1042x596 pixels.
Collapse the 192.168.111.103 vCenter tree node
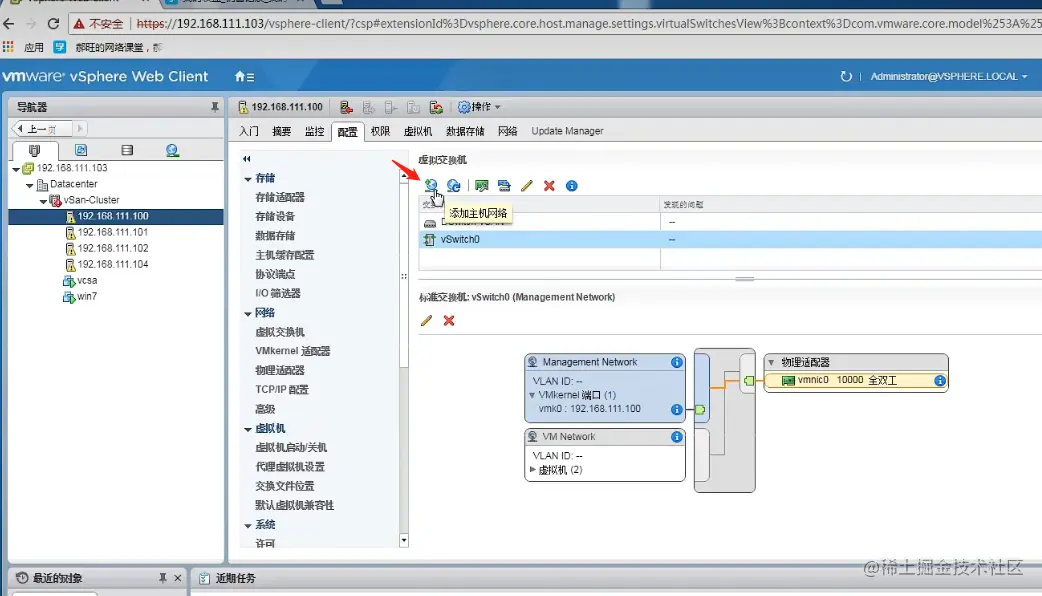(x=16, y=169)
